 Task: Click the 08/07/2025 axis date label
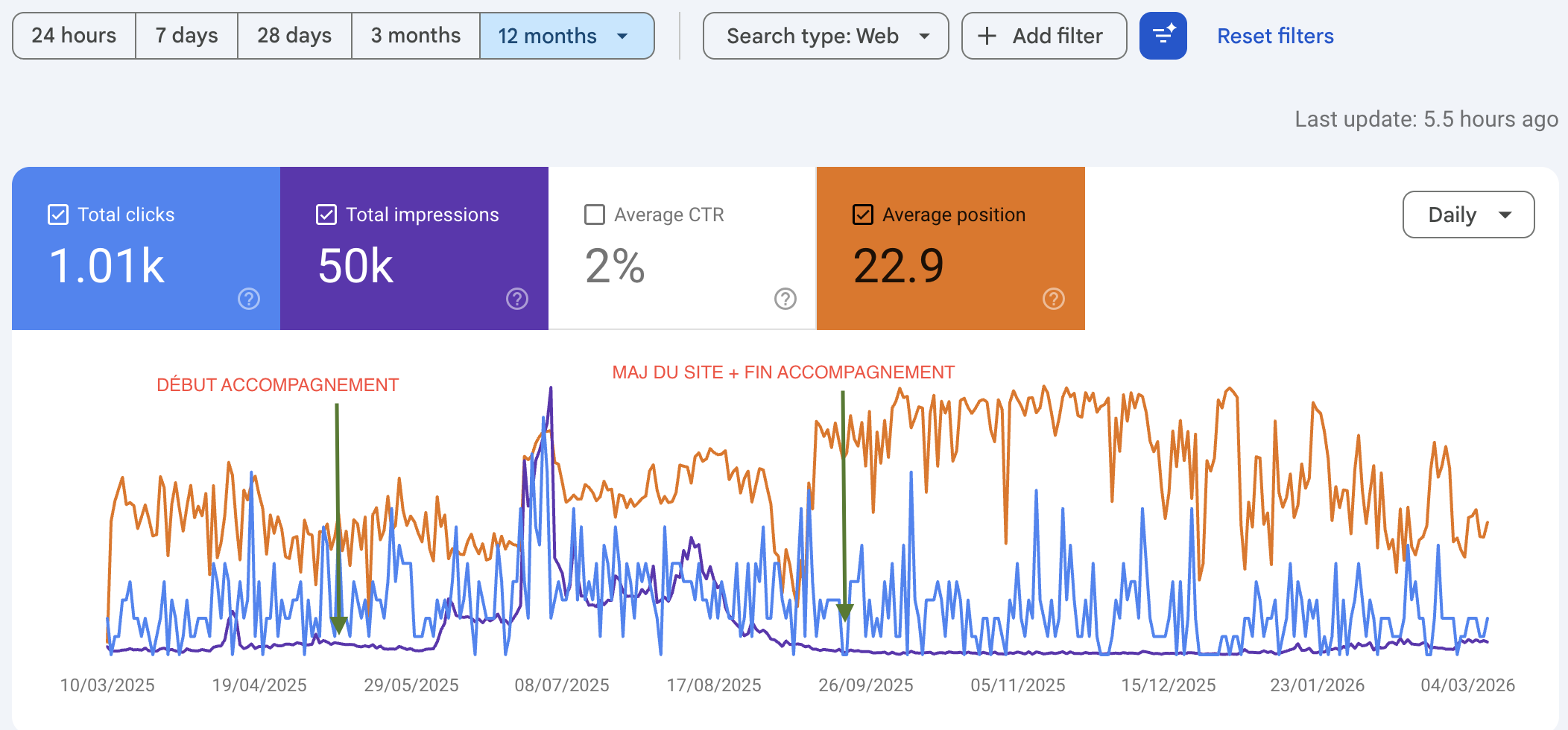pyautogui.click(x=562, y=685)
